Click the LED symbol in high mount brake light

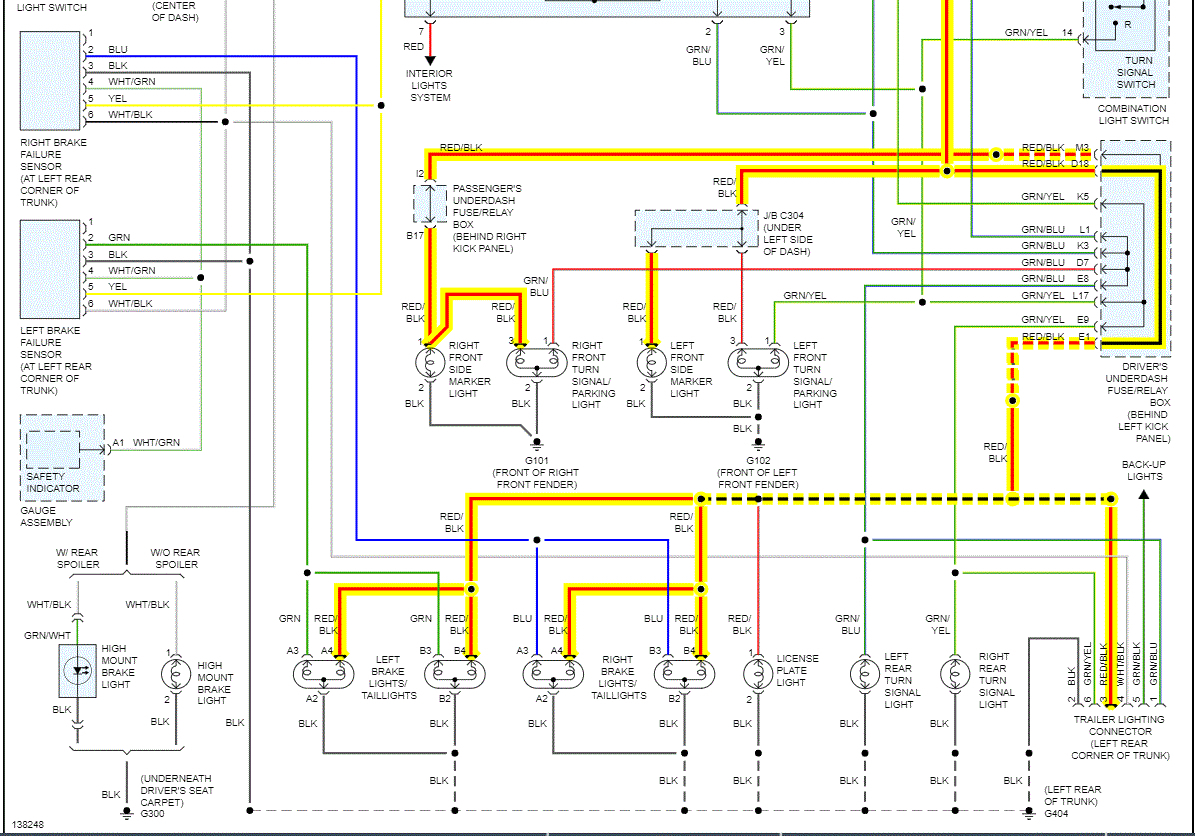point(78,671)
